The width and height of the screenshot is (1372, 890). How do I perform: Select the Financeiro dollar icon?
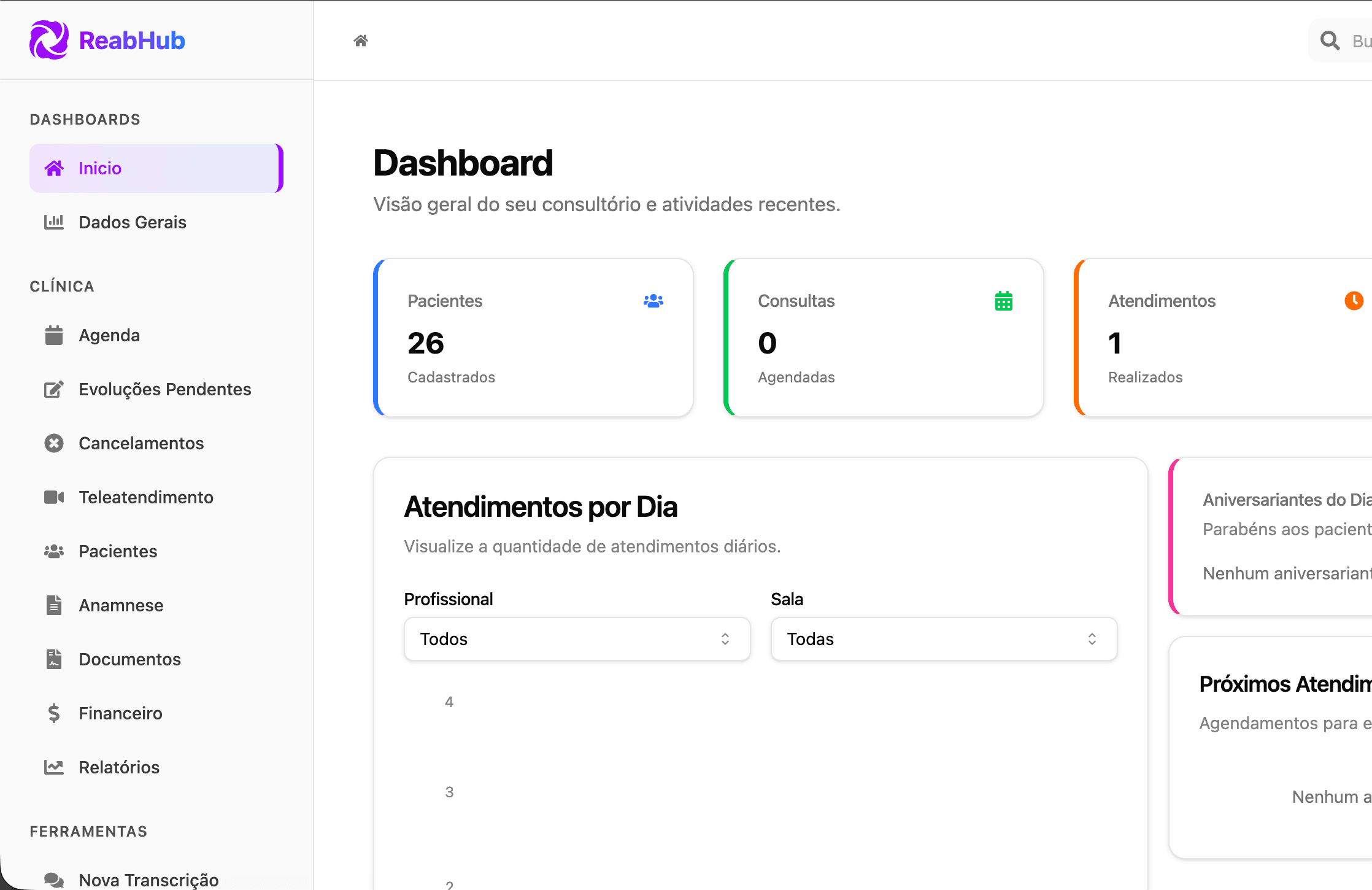pyautogui.click(x=54, y=713)
